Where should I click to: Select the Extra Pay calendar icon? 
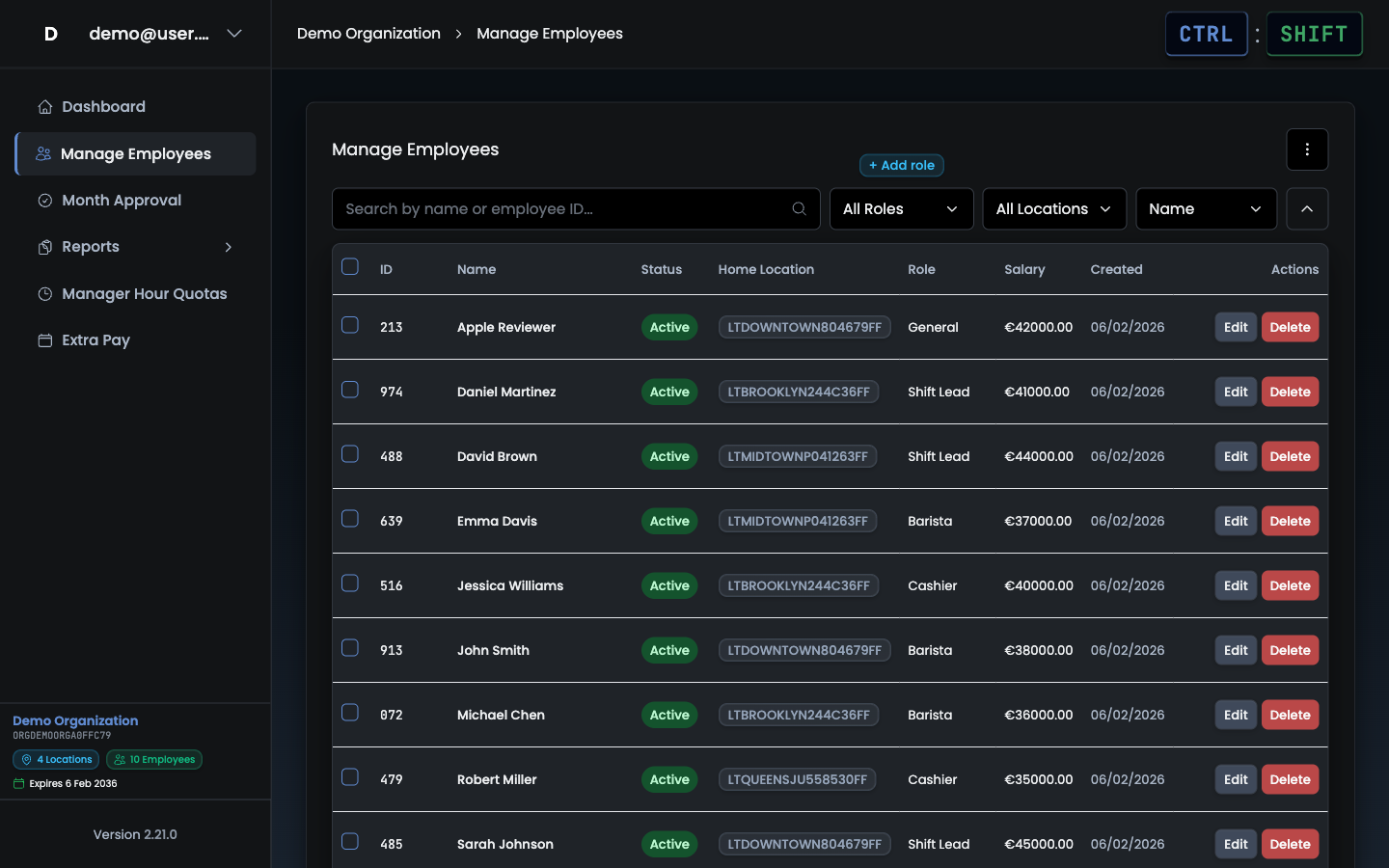[43, 339]
